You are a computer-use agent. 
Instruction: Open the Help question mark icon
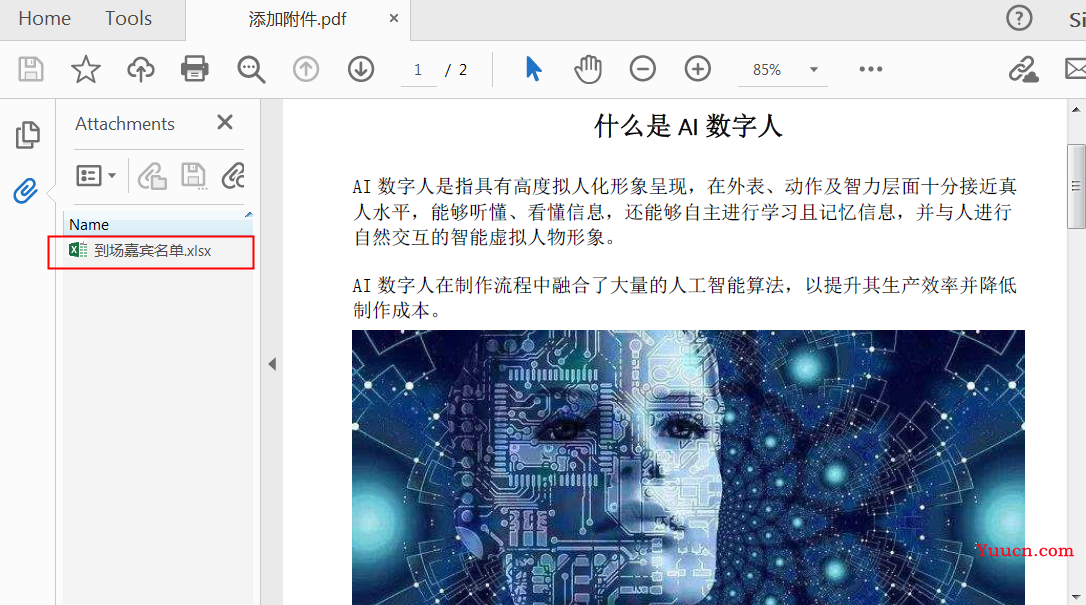[1019, 18]
